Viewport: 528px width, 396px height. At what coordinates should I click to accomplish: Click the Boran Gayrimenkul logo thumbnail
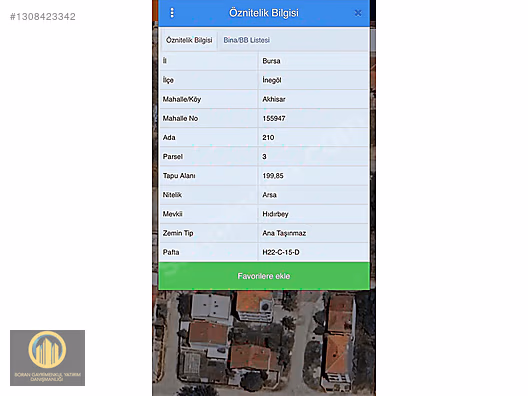tap(47, 358)
